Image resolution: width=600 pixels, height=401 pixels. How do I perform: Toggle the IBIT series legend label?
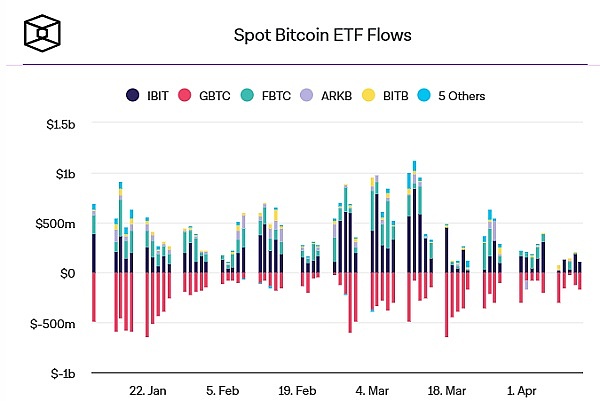pos(155,96)
